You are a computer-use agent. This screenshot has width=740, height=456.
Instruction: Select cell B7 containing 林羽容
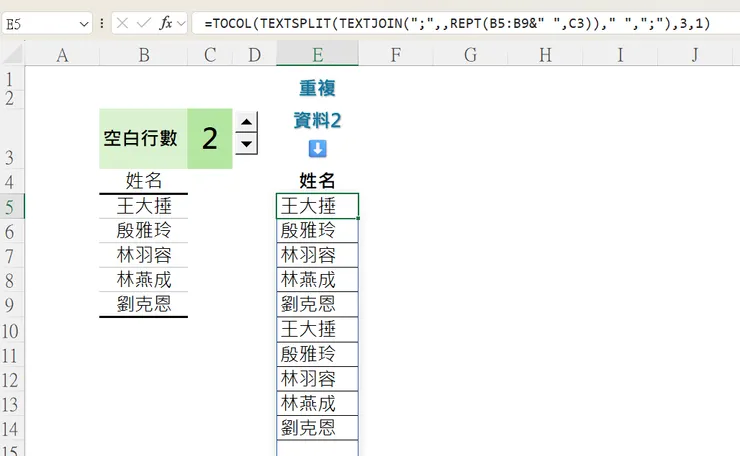point(143,255)
